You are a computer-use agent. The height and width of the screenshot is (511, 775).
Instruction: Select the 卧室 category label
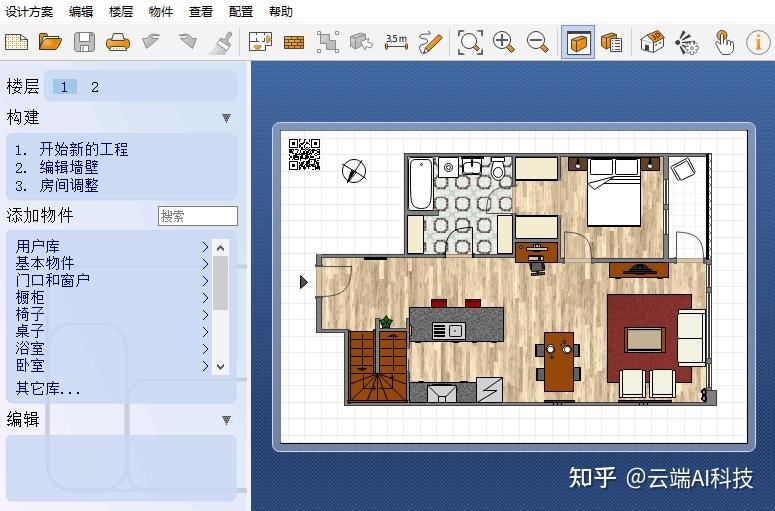pyautogui.click(x=30, y=366)
